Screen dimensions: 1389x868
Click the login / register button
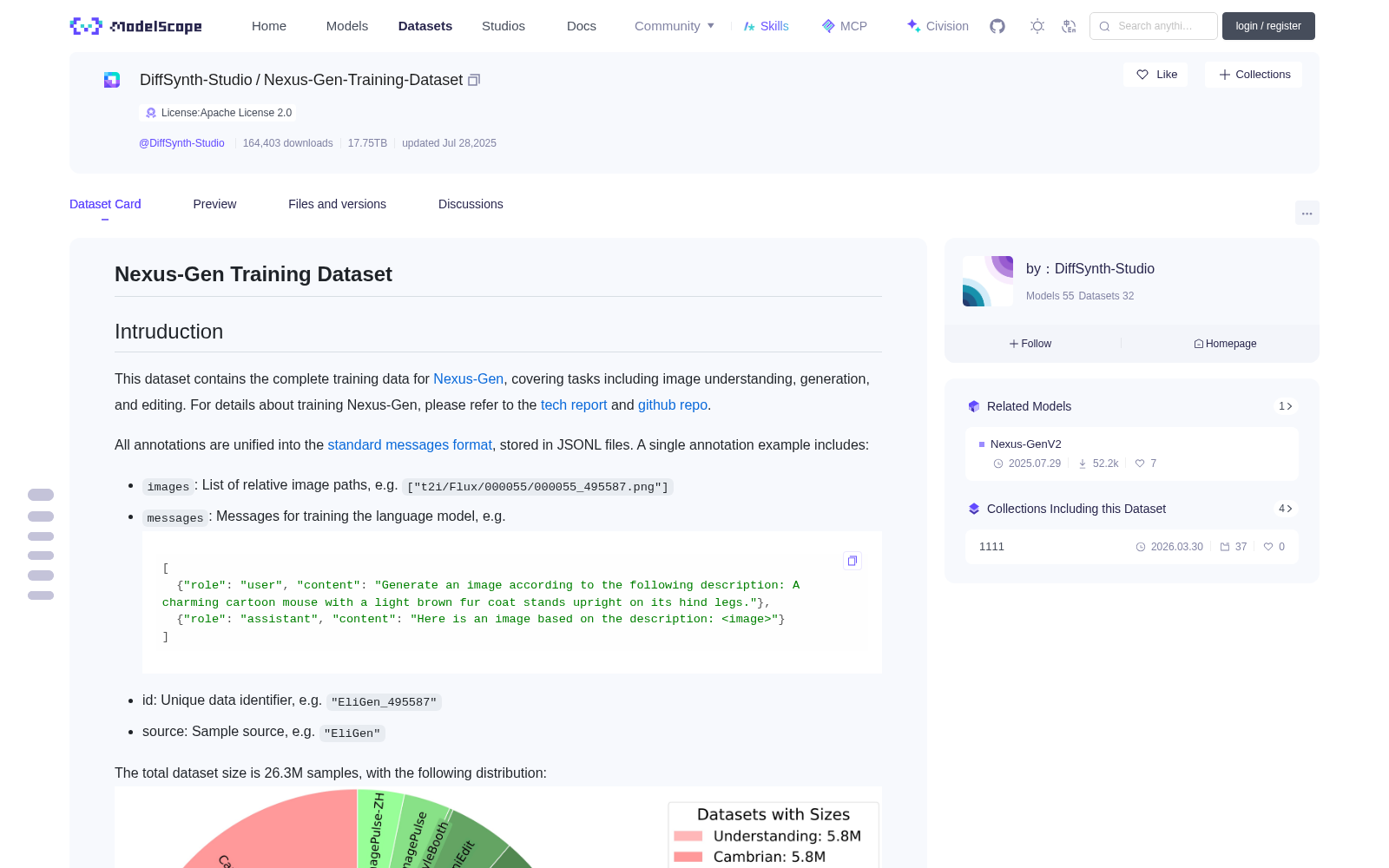click(1268, 26)
